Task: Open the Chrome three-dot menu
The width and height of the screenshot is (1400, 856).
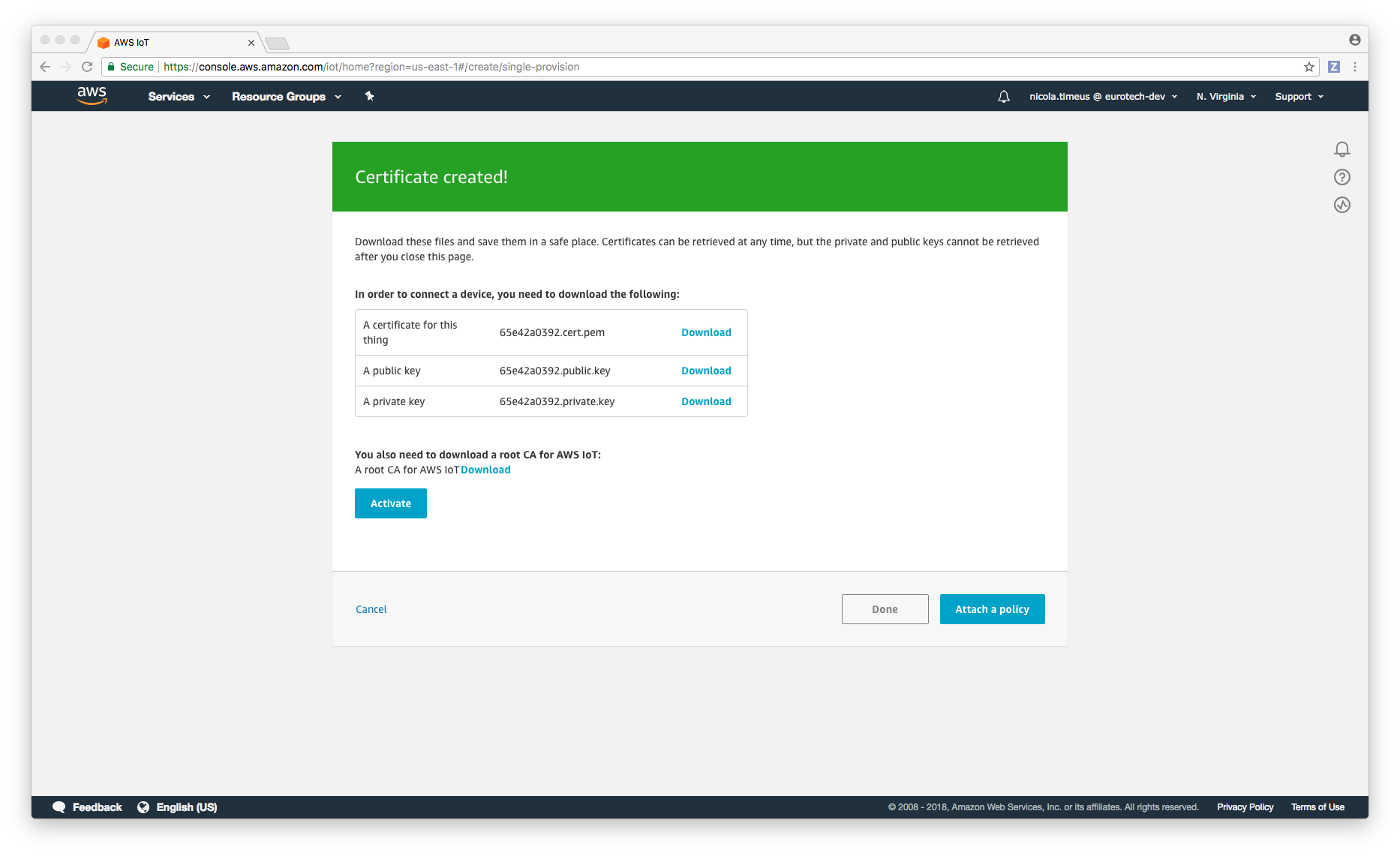Action: [1355, 67]
